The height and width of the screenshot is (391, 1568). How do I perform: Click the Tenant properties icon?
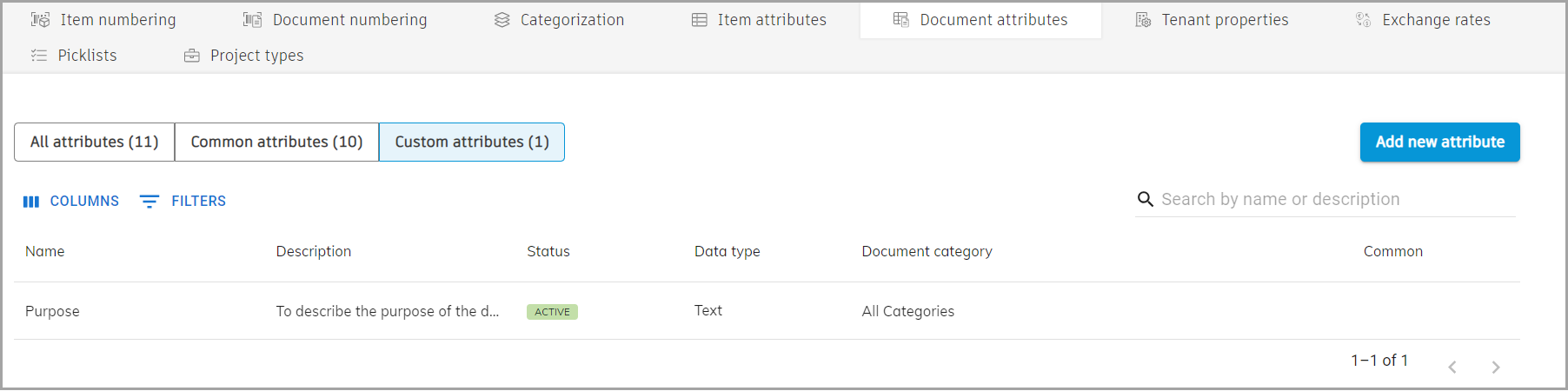point(1143,20)
